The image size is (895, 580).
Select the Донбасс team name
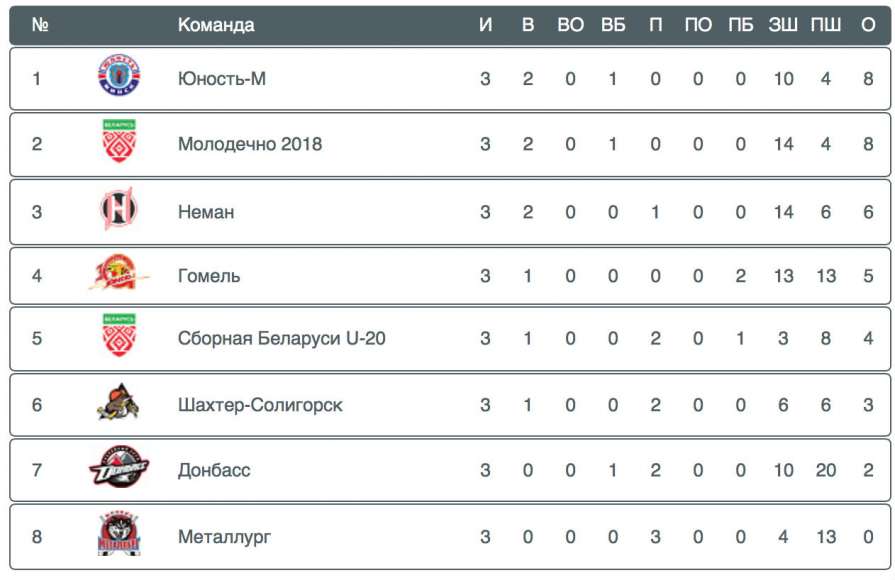(214, 470)
